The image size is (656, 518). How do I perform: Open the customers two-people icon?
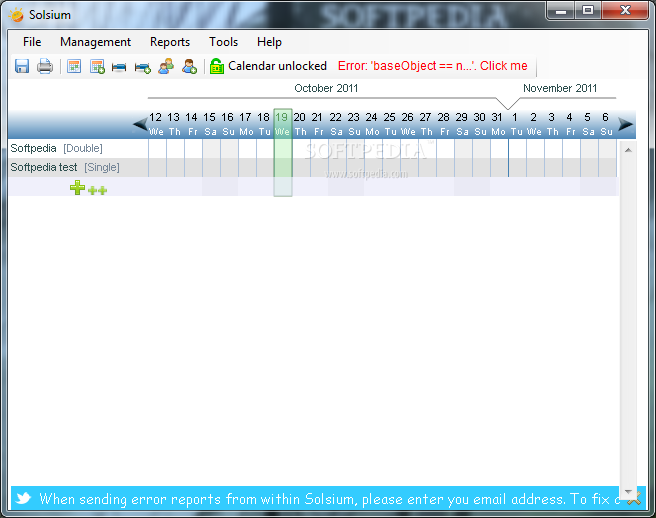tap(166, 66)
